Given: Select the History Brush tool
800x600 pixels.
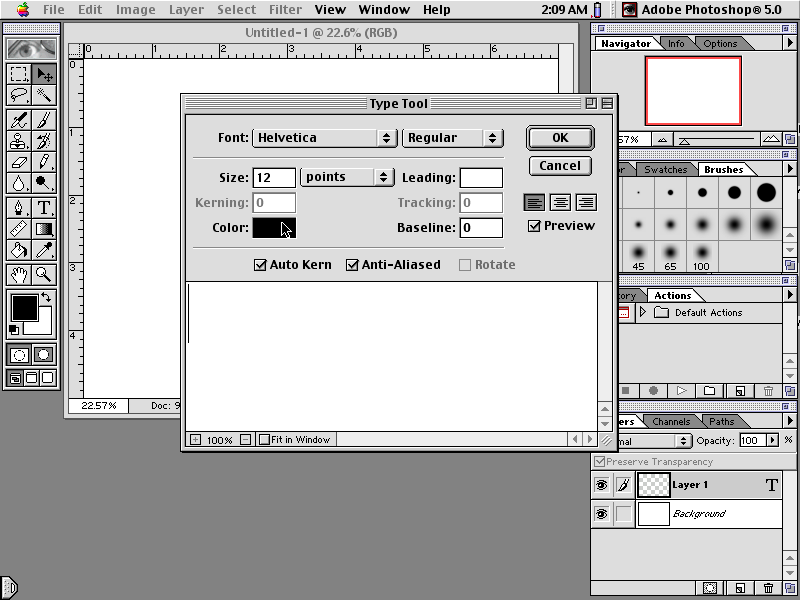Looking at the screenshot, I should [44, 141].
